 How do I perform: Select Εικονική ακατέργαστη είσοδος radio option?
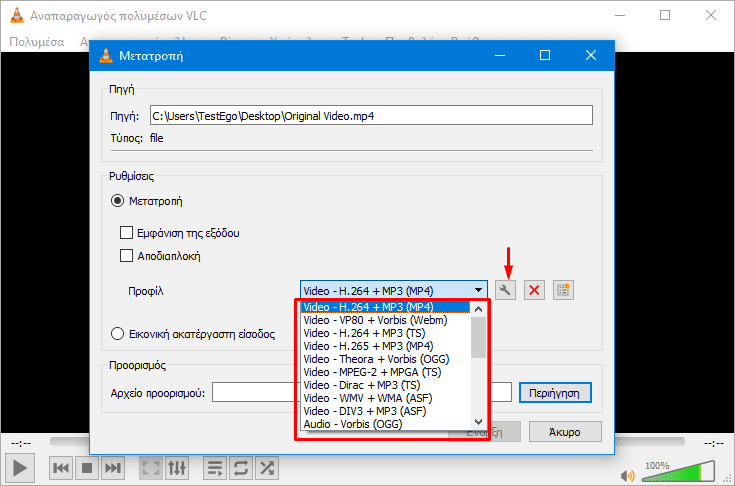coord(117,334)
